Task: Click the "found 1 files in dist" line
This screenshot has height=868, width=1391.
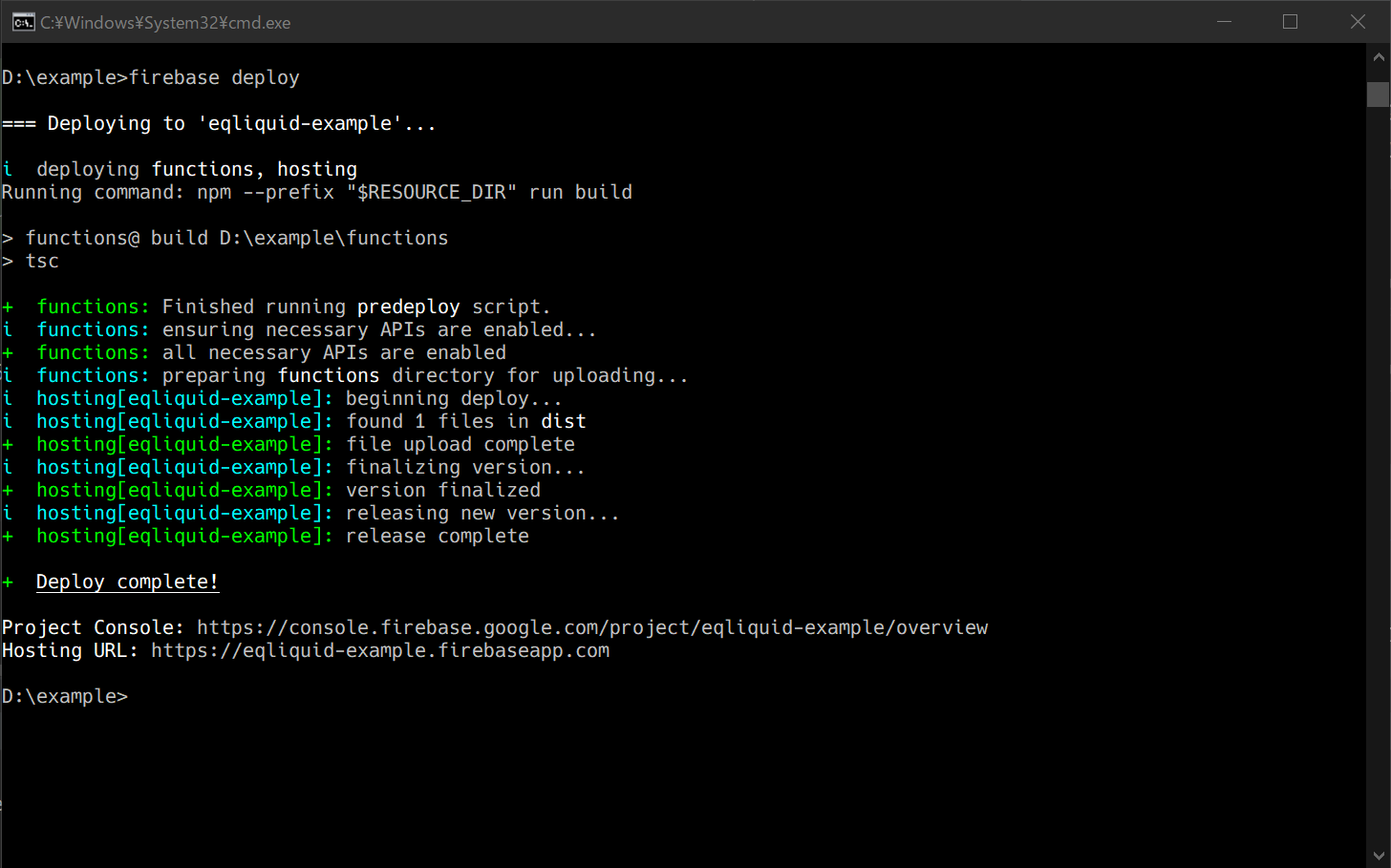Action: tap(465, 421)
